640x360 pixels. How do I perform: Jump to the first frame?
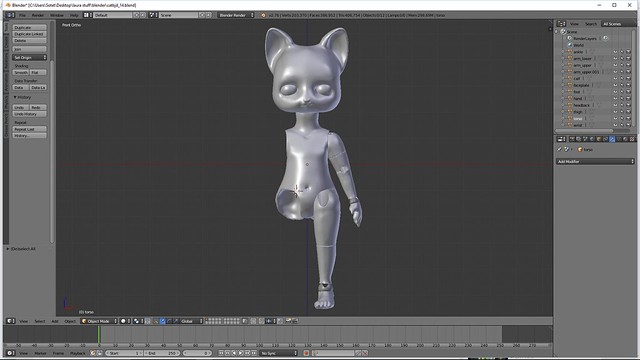pyautogui.click(x=221, y=353)
